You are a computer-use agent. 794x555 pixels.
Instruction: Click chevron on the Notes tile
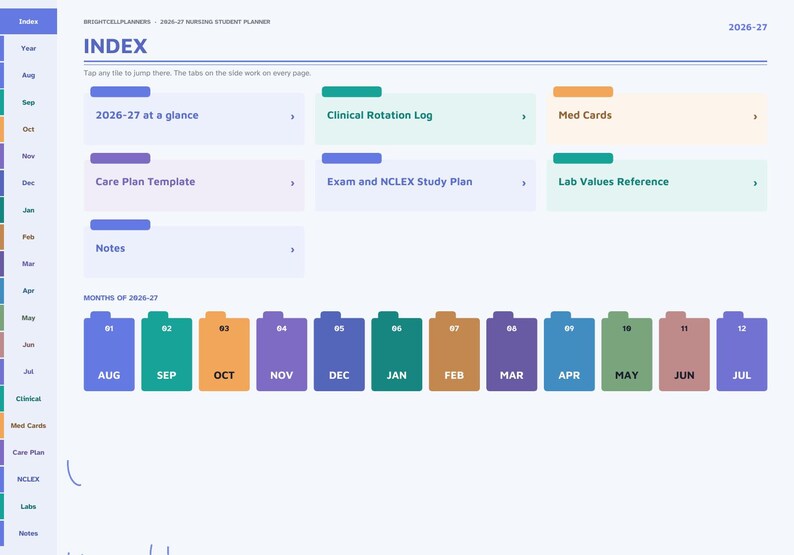click(293, 250)
